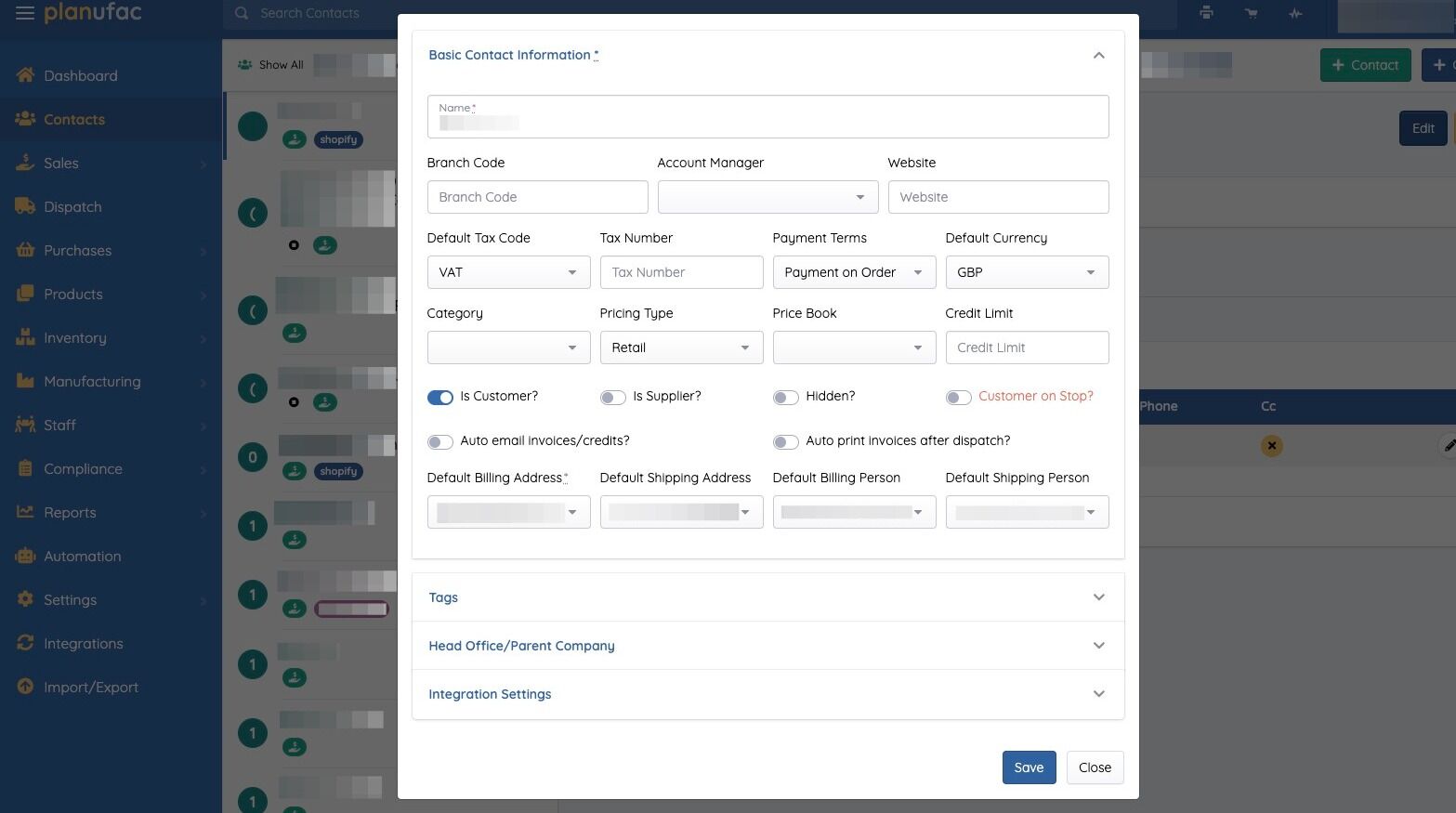This screenshot has width=1456, height=813.
Task: Expand the Tags section
Action: [767, 597]
